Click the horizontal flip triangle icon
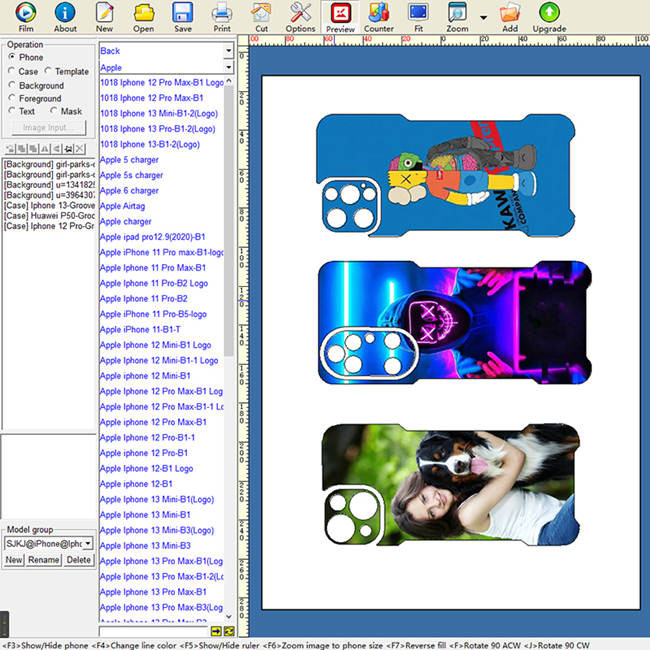This screenshot has width=650, height=650. 45,148
